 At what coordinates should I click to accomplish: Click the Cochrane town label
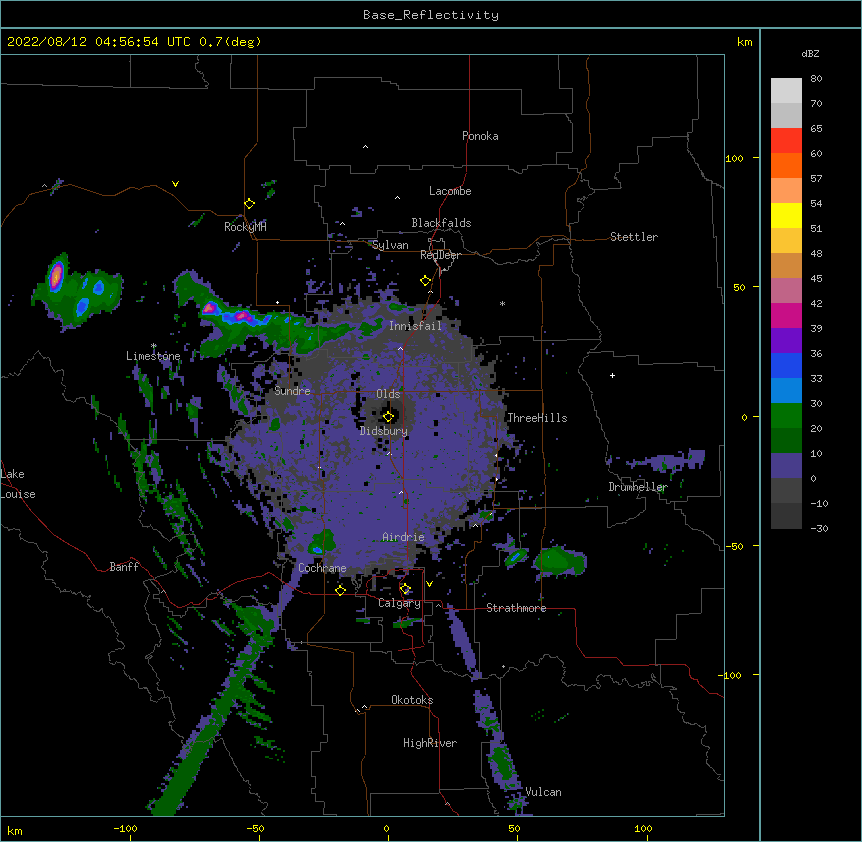pos(322,568)
